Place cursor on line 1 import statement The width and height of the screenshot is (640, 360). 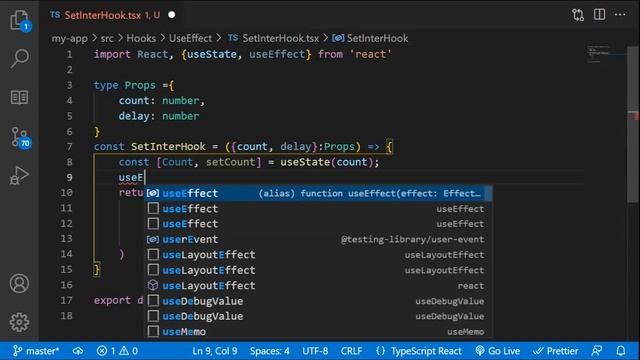click(242, 54)
